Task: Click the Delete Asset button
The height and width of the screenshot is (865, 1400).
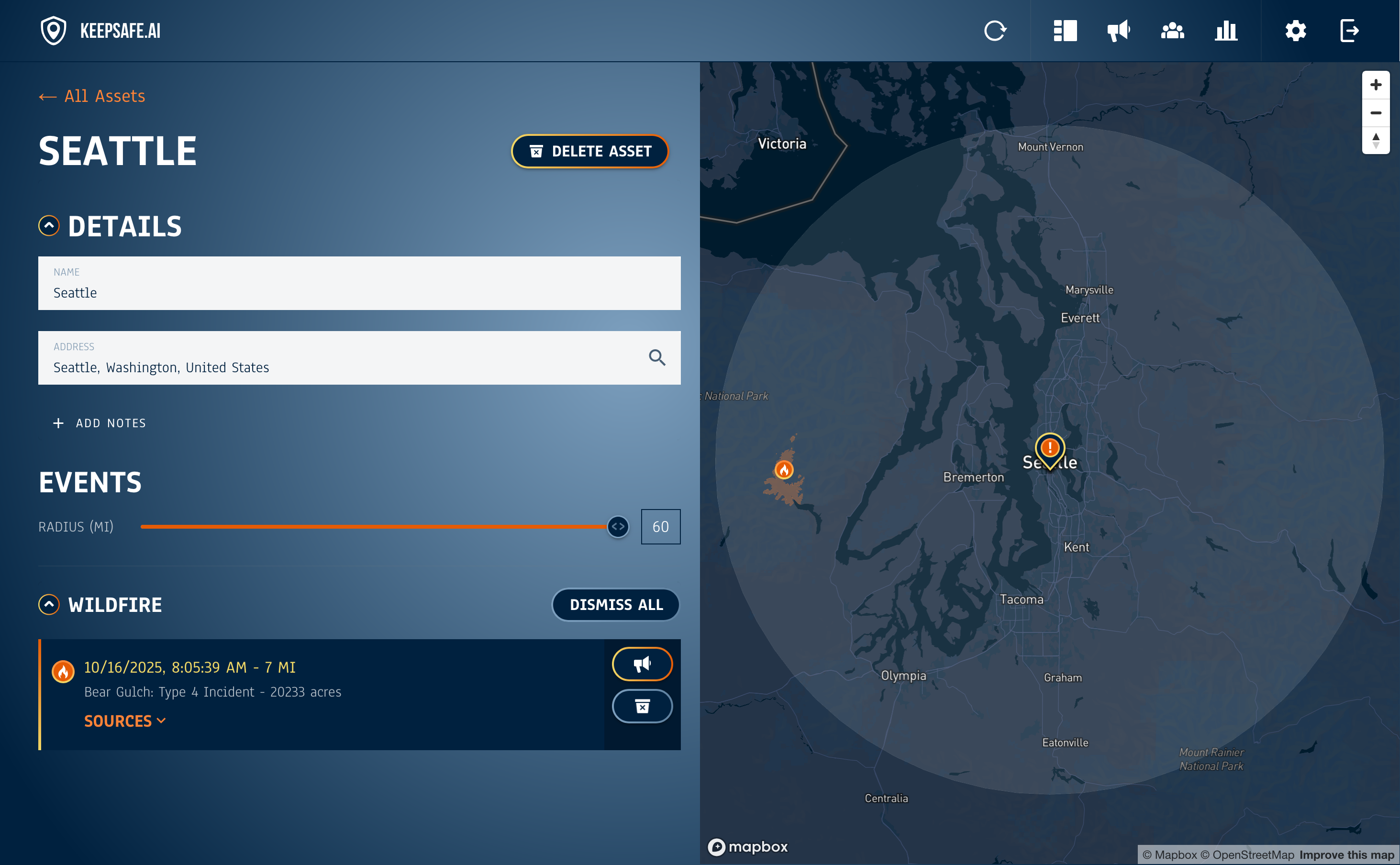Action: coord(590,151)
